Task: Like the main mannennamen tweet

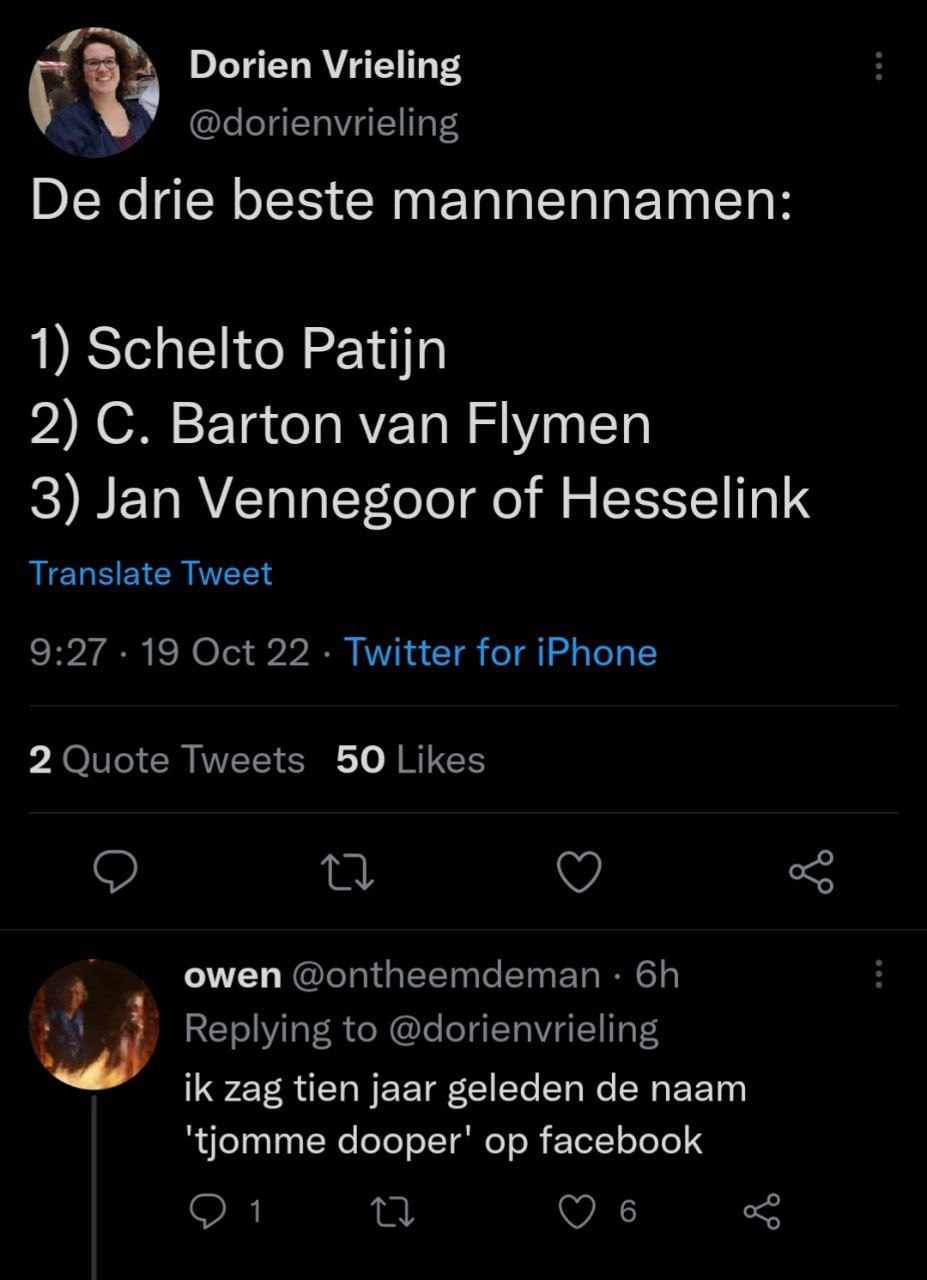Action: (x=578, y=875)
